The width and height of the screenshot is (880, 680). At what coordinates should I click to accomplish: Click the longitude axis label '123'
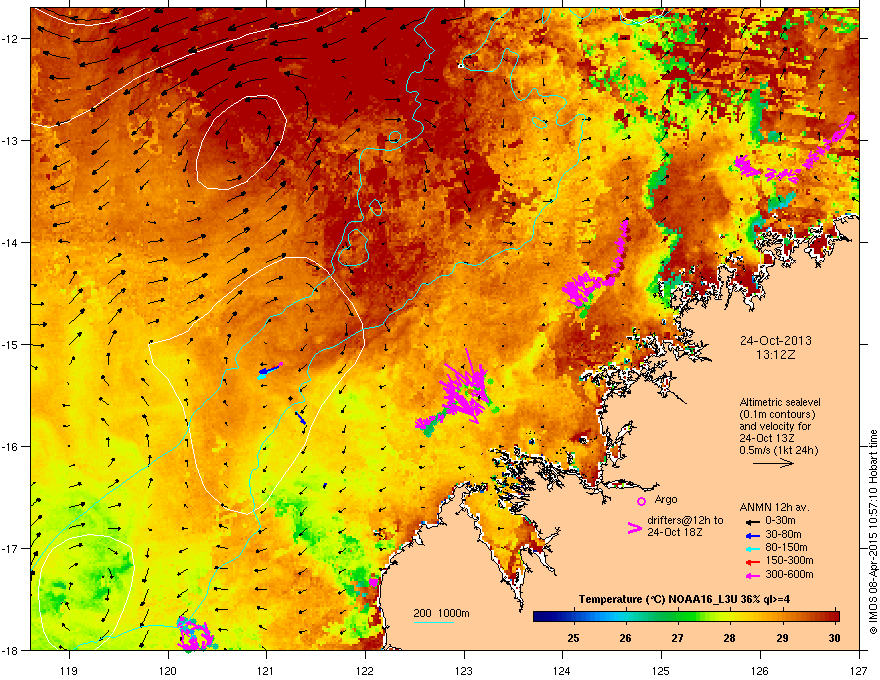coord(464,670)
